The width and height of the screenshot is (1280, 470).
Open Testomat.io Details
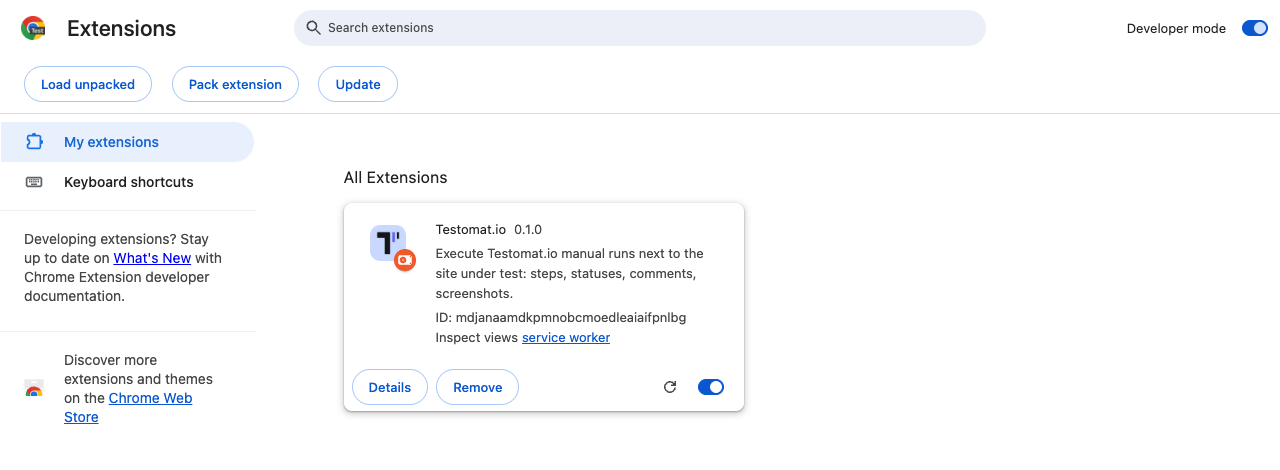pos(390,387)
